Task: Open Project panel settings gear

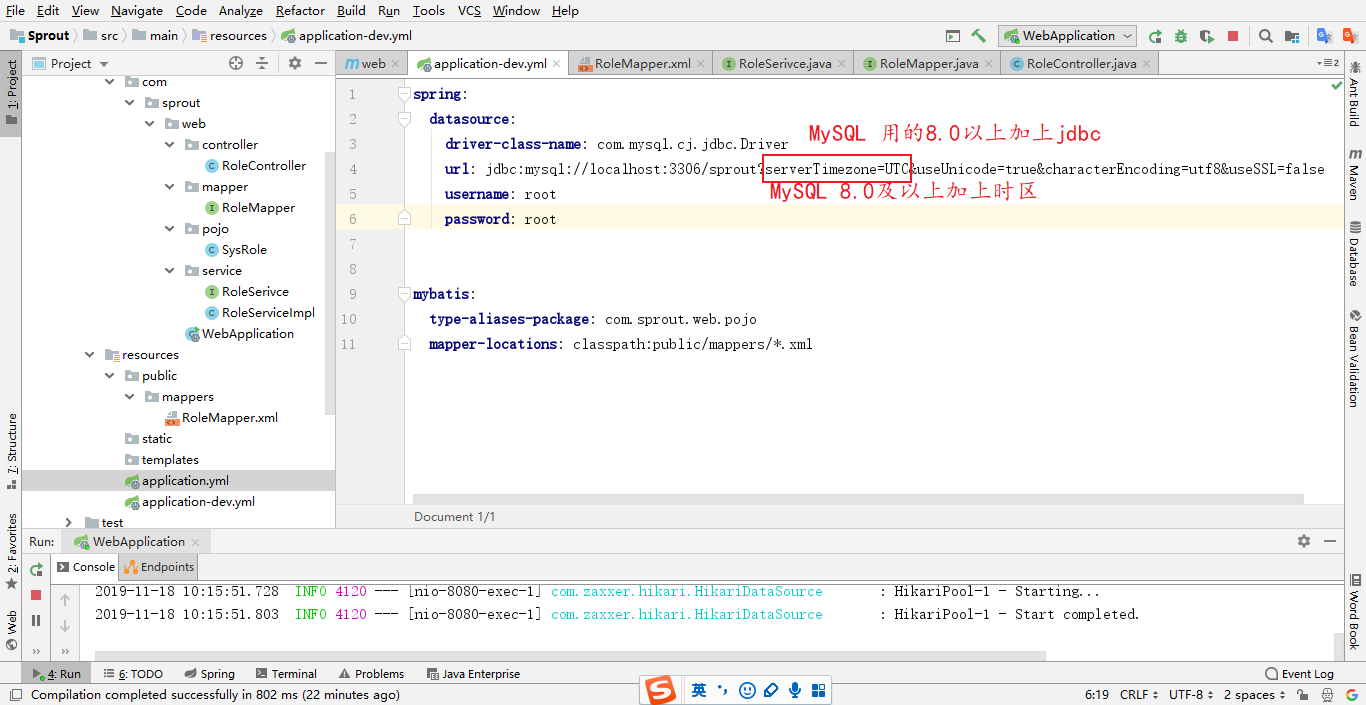Action: 295,63
